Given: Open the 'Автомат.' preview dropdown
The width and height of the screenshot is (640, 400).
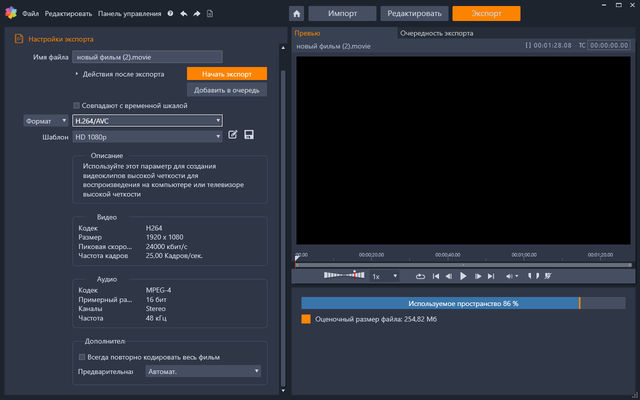Looking at the screenshot, I should (x=200, y=371).
